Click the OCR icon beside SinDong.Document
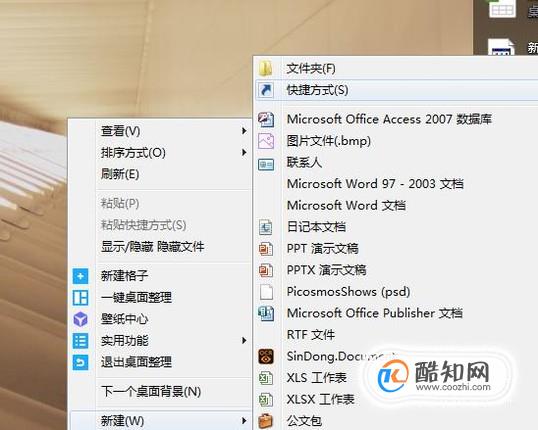 click(x=266, y=356)
